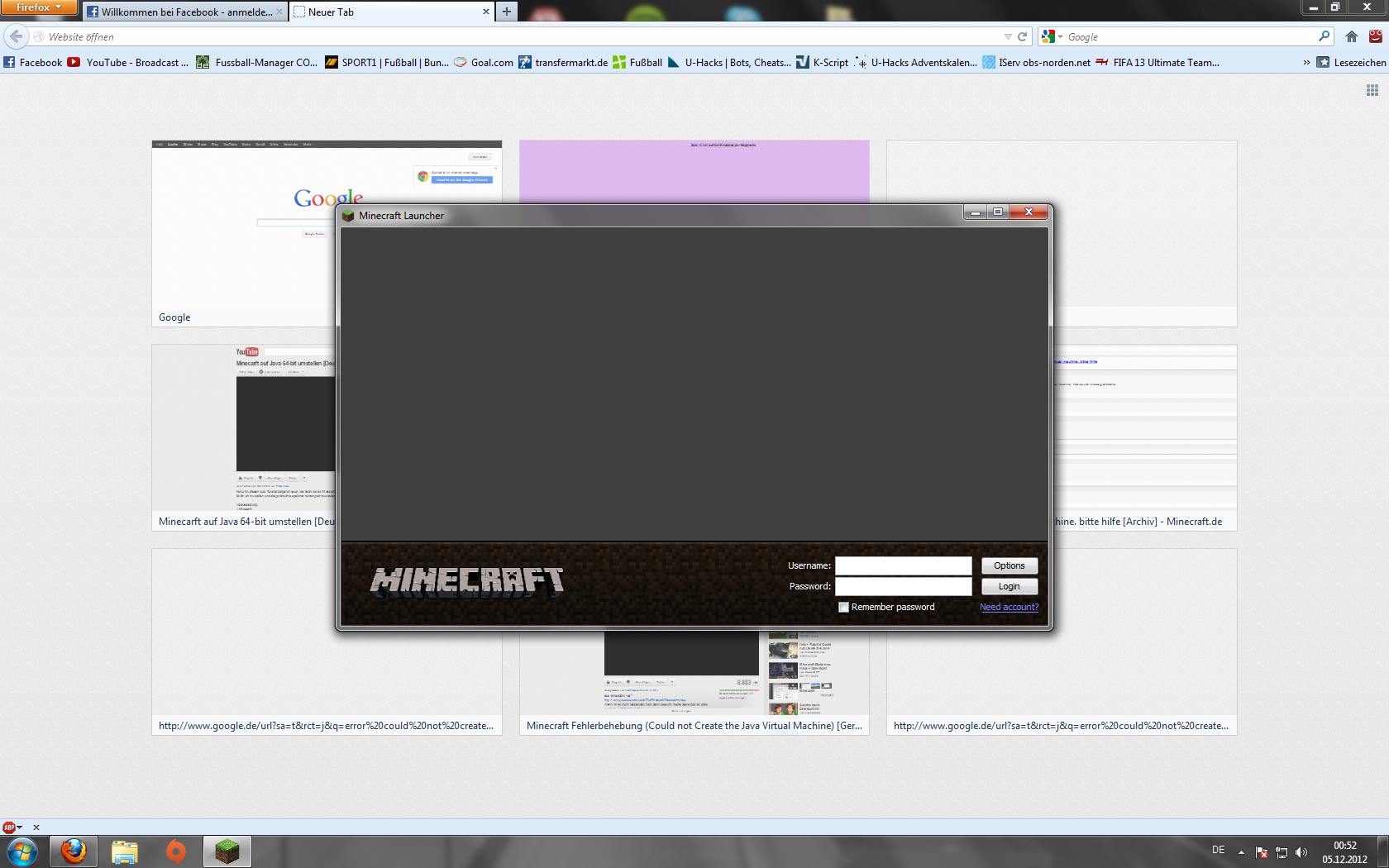Screen dimensions: 1389x868
Task: Open Origin from the taskbar
Action: pos(175,851)
